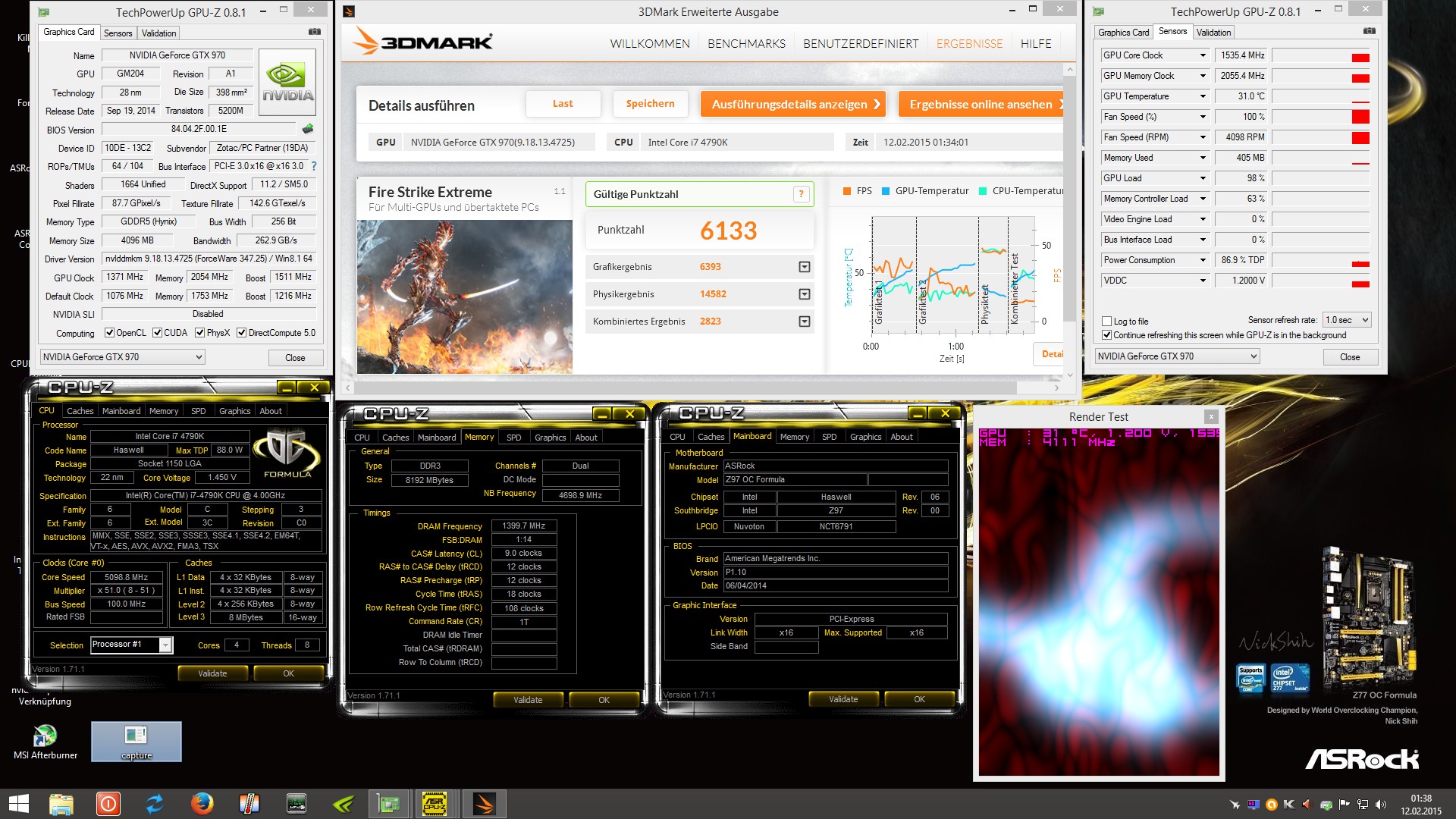Launch Firefox from the taskbar

(x=202, y=804)
